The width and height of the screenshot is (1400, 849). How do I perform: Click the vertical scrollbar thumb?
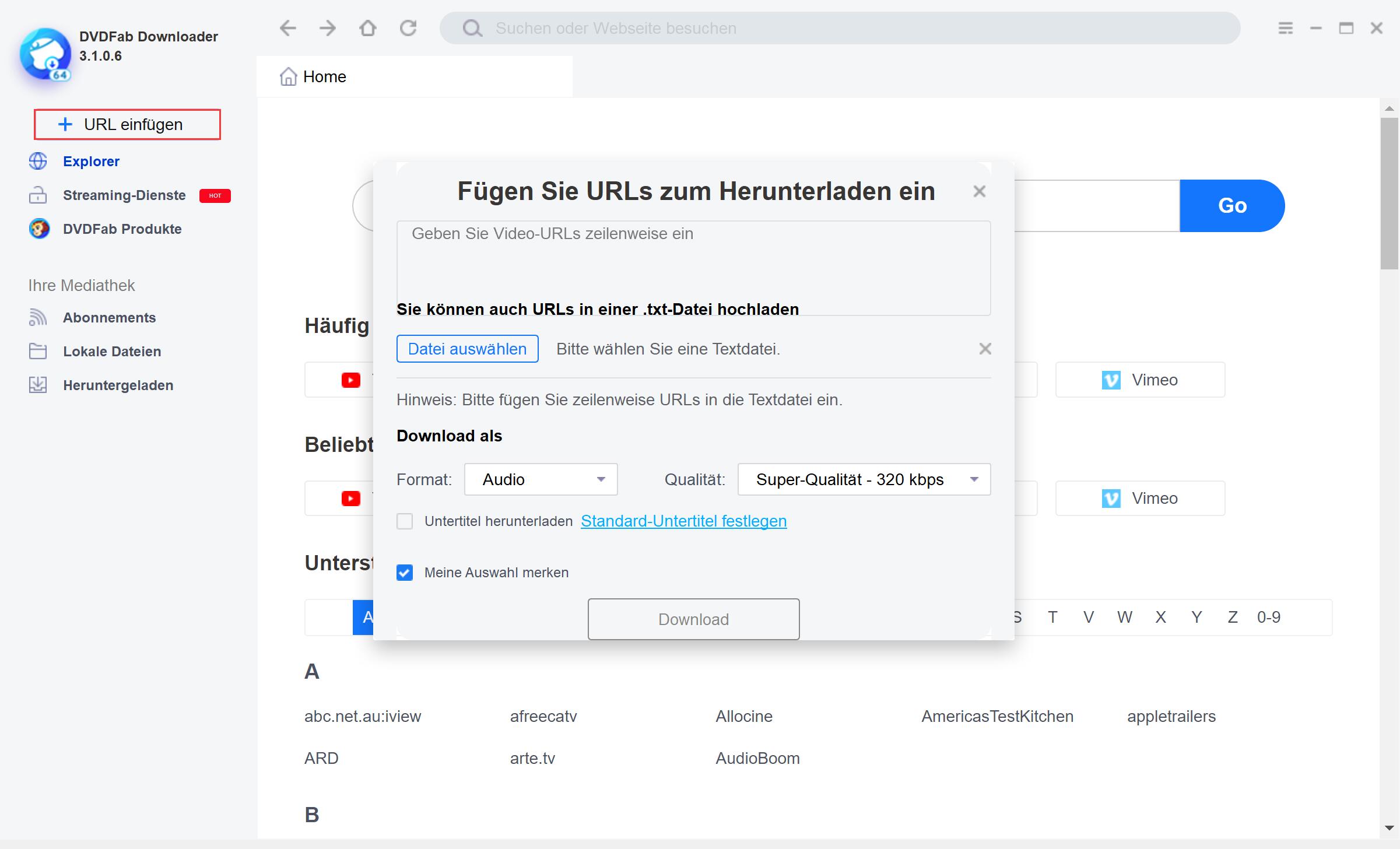pyautogui.click(x=1390, y=194)
